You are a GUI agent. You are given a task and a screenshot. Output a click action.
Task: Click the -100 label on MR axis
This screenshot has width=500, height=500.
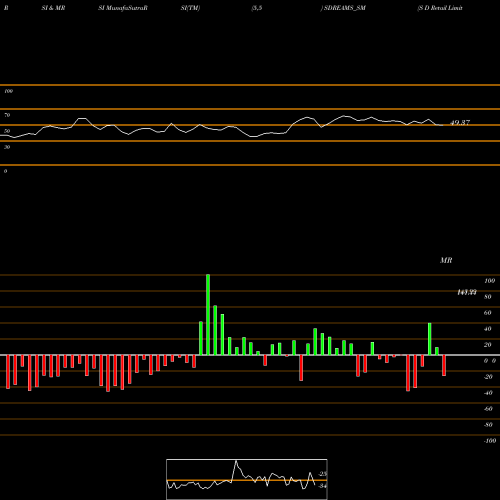[490, 441]
